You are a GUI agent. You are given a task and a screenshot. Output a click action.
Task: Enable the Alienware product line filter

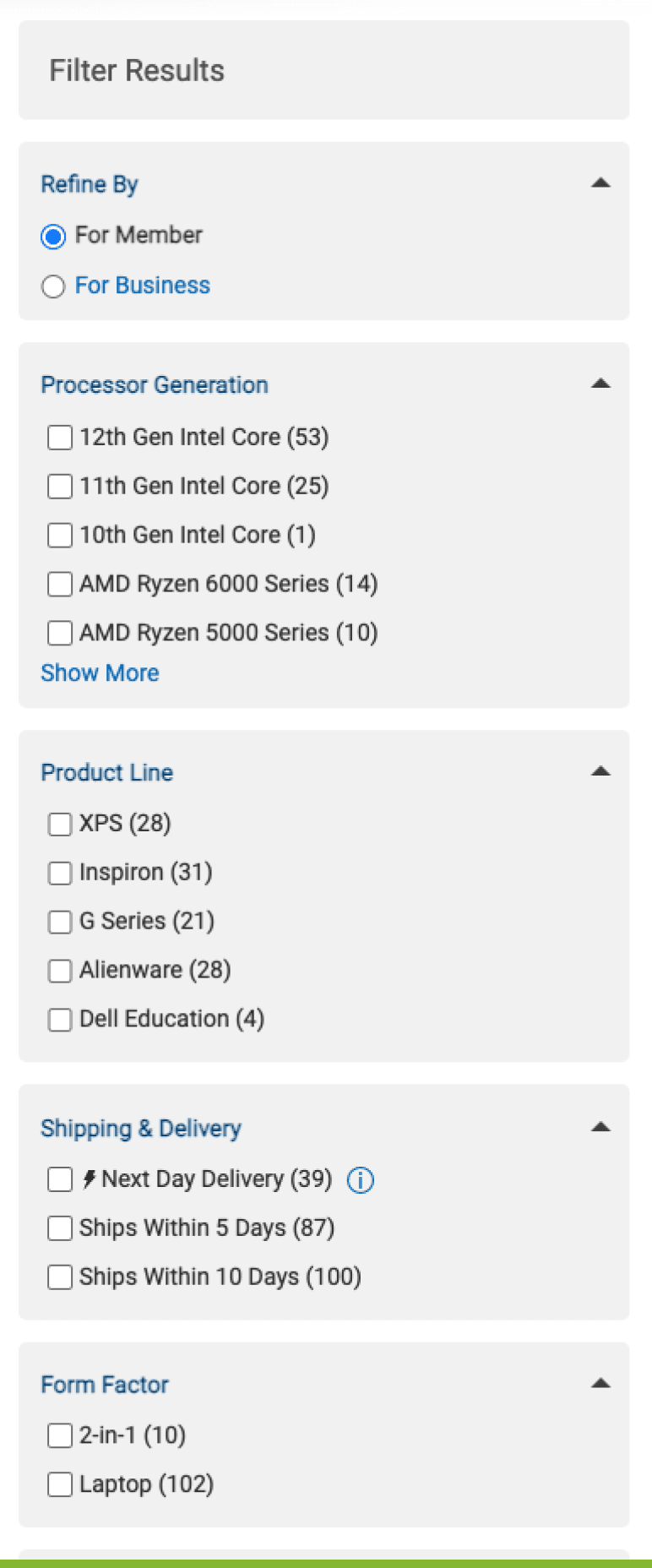(60, 971)
